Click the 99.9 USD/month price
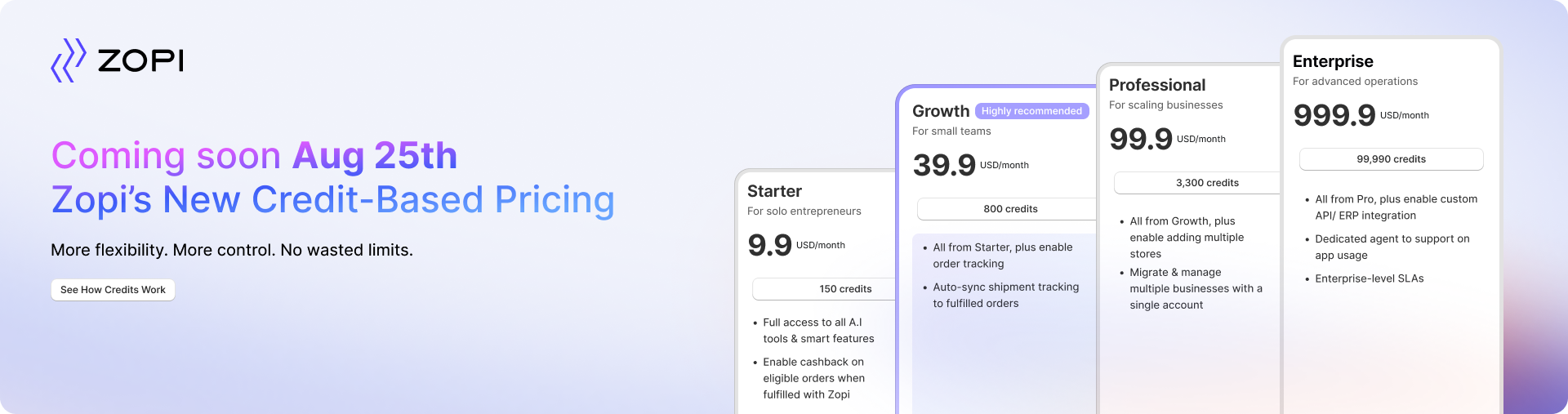Image resolution: width=1568 pixels, height=414 pixels. click(1167, 139)
